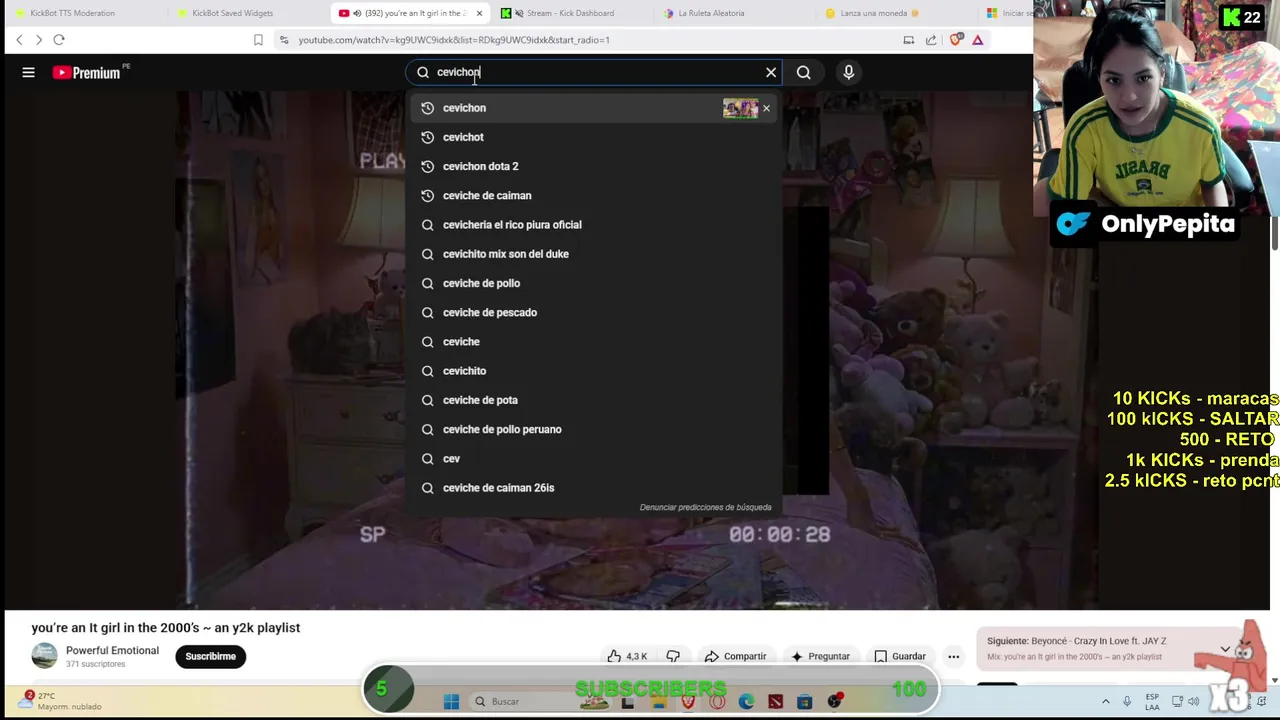Pick the 'ceviche de pescado' suggestion
Viewport: 1280px width, 720px height.
point(595,312)
